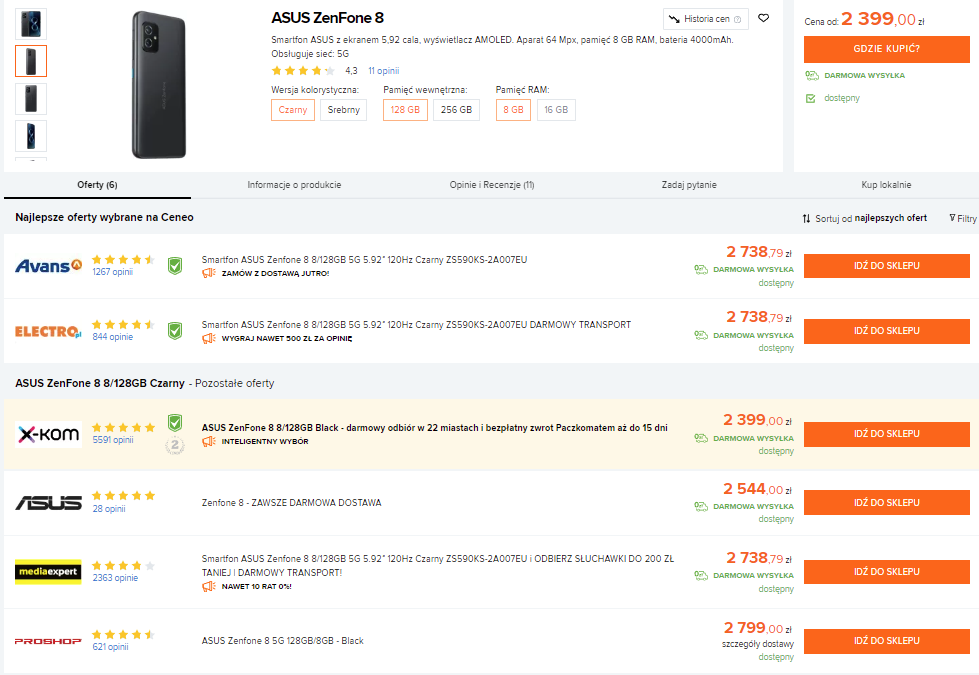
Task: Go to the x-kom shop via IDŹ DO SKLEPU
Action: click(887, 434)
